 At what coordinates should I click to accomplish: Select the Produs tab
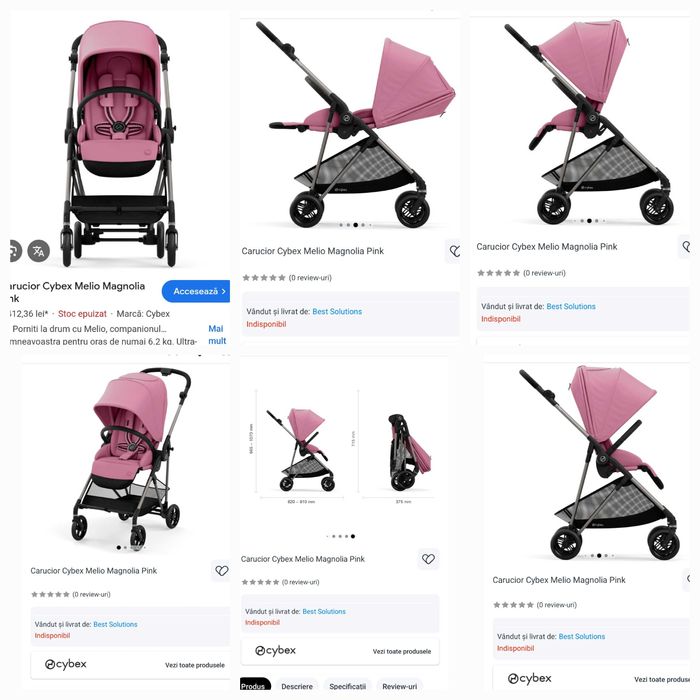point(255,685)
